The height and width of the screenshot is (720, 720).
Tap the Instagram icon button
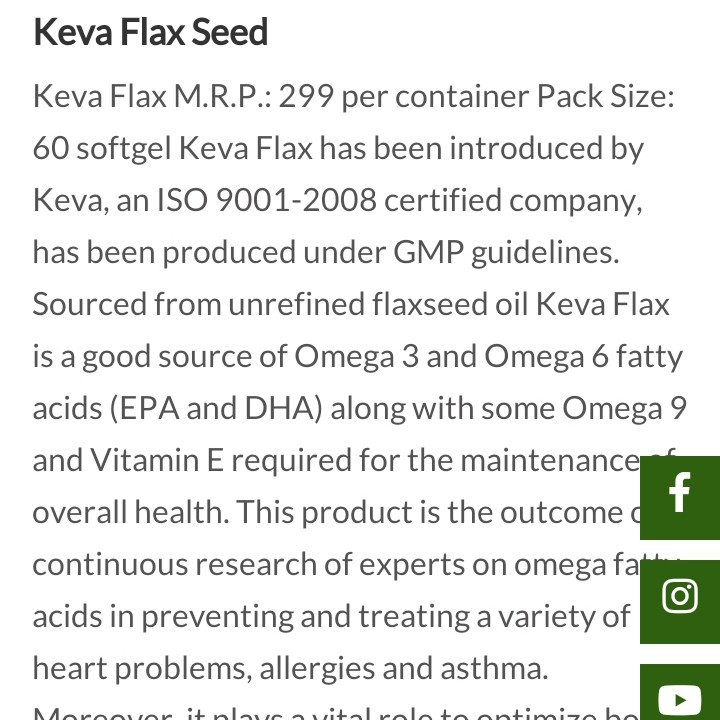point(680,598)
